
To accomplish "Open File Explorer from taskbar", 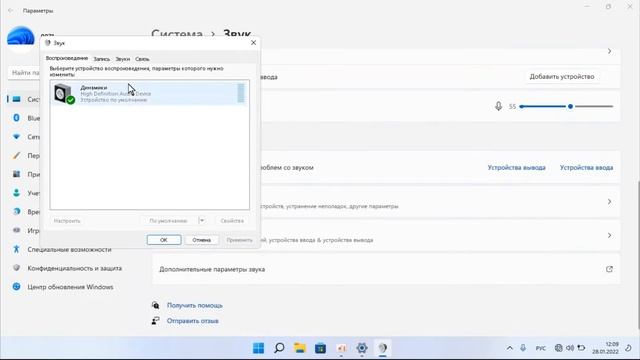I will pos(300,348).
